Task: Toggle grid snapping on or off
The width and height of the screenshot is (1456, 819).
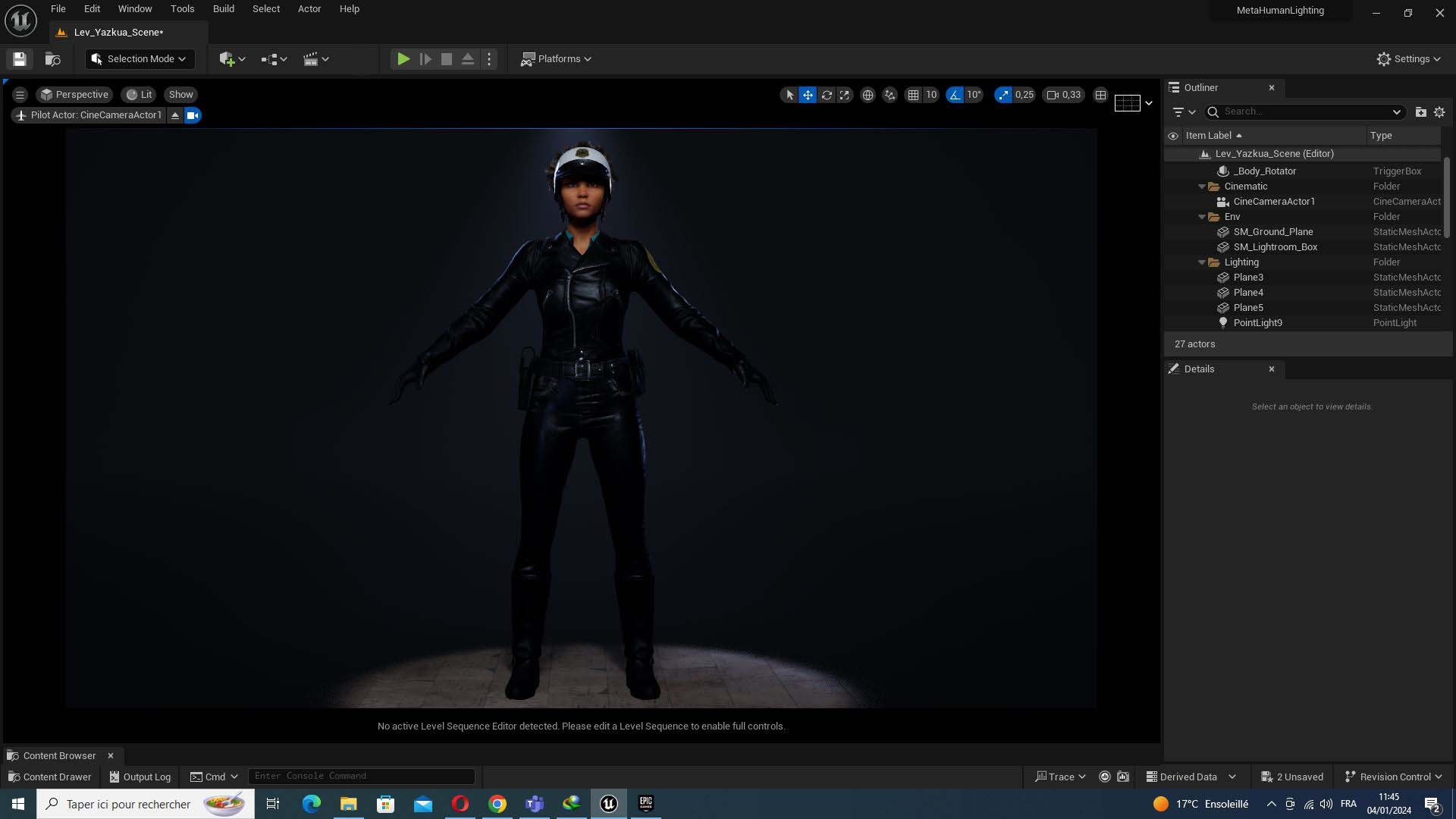Action: tap(913, 95)
